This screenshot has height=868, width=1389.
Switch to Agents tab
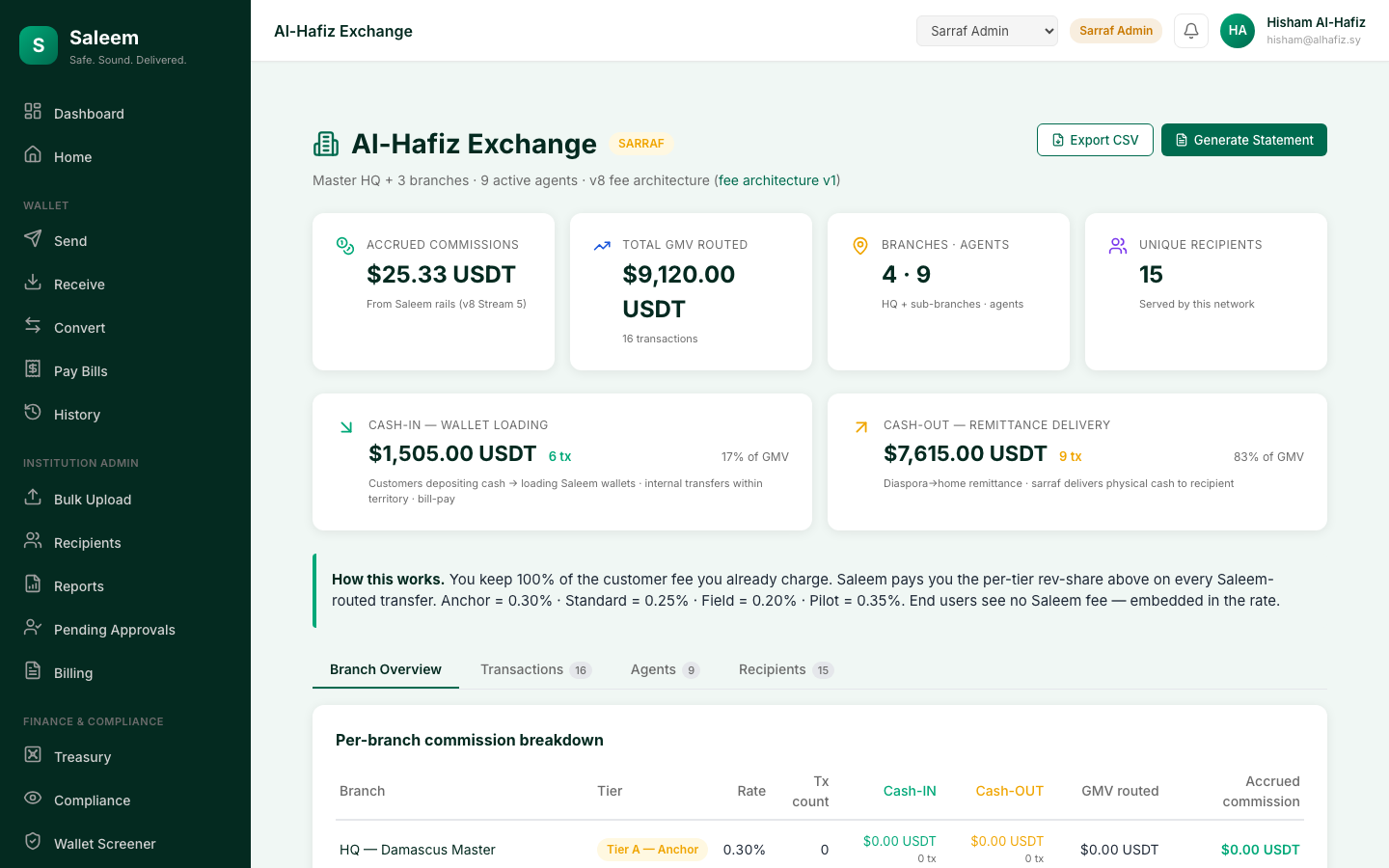pyautogui.click(x=665, y=669)
